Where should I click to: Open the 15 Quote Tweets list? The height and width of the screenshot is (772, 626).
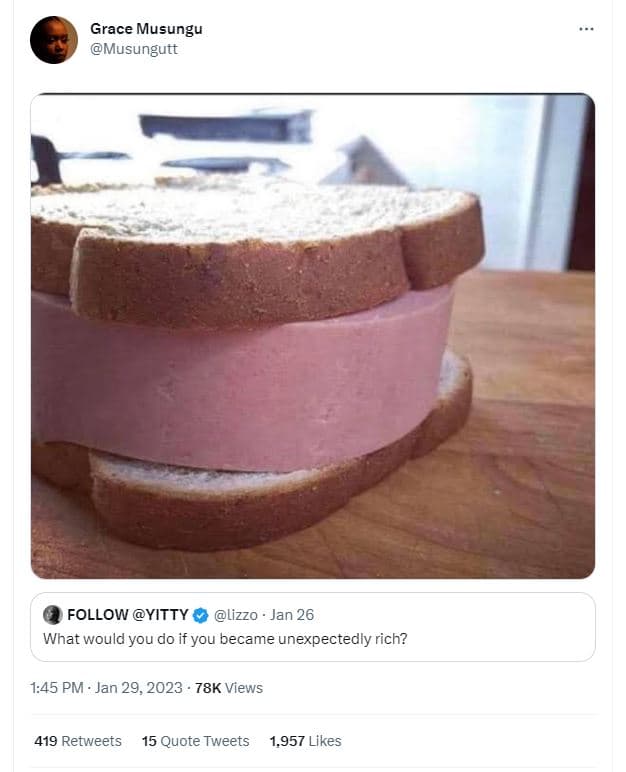click(196, 741)
